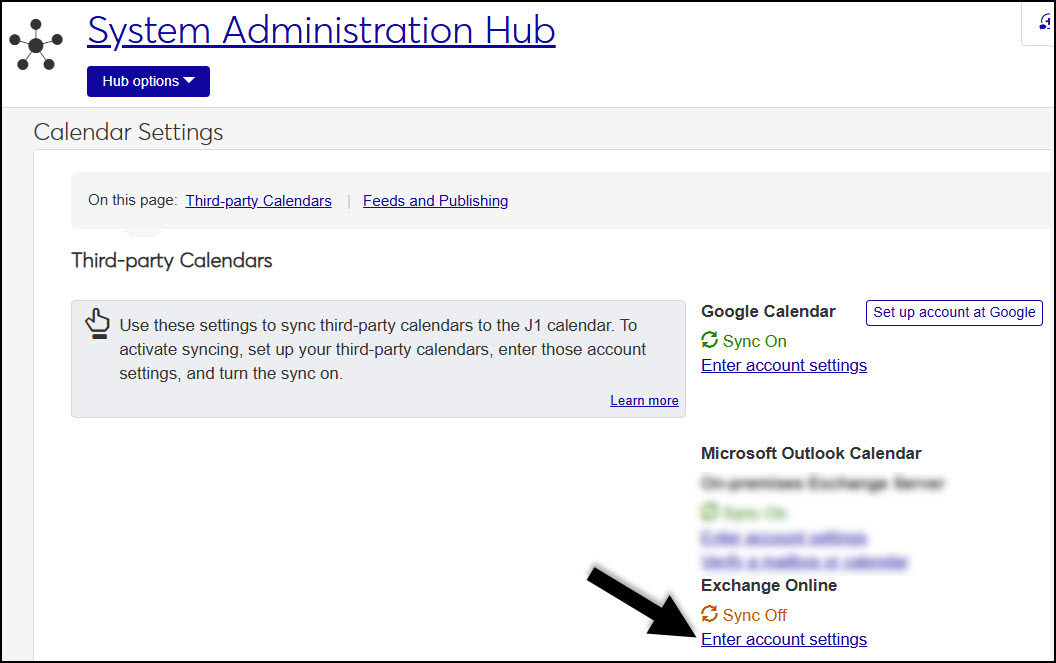The width and height of the screenshot is (1056, 663).
Task: Click the hand pointer icon in the info box
Action: 97,324
